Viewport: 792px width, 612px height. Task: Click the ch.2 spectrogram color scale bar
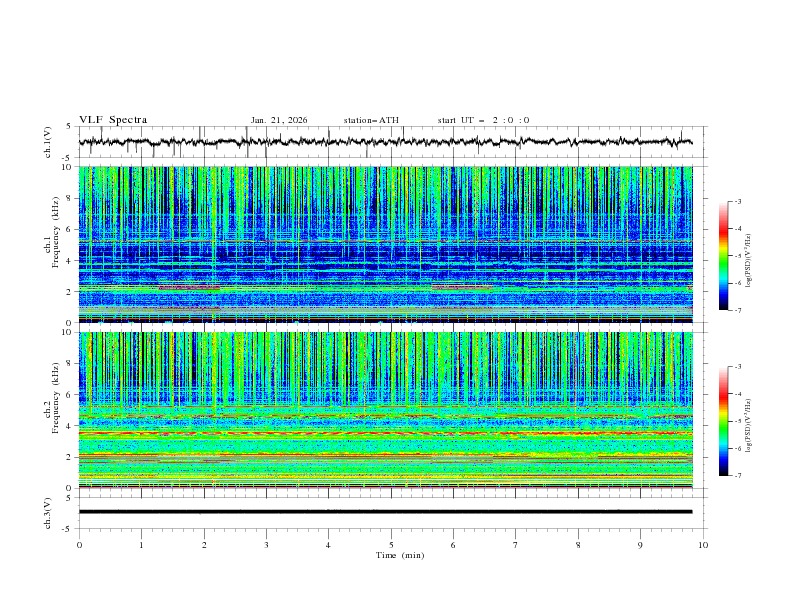(x=723, y=421)
